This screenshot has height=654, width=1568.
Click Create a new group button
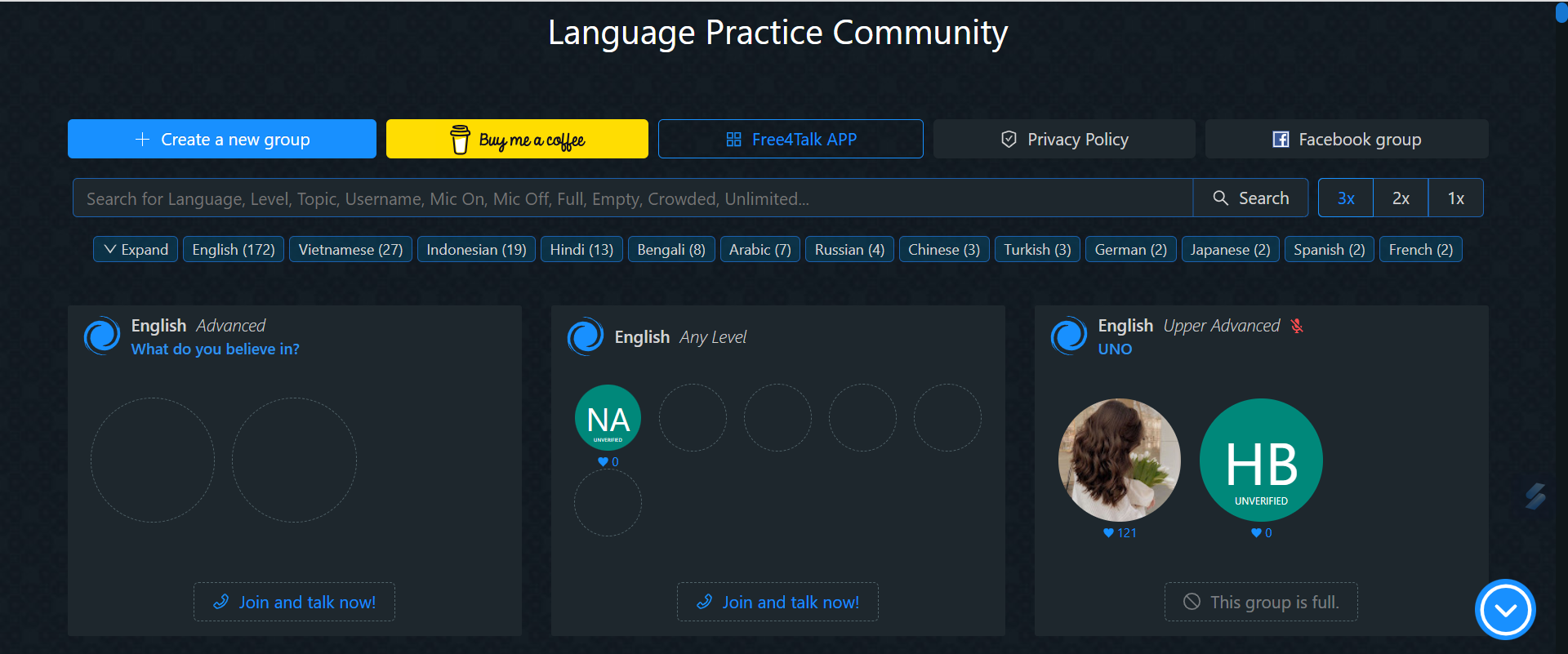(x=222, y=140)
